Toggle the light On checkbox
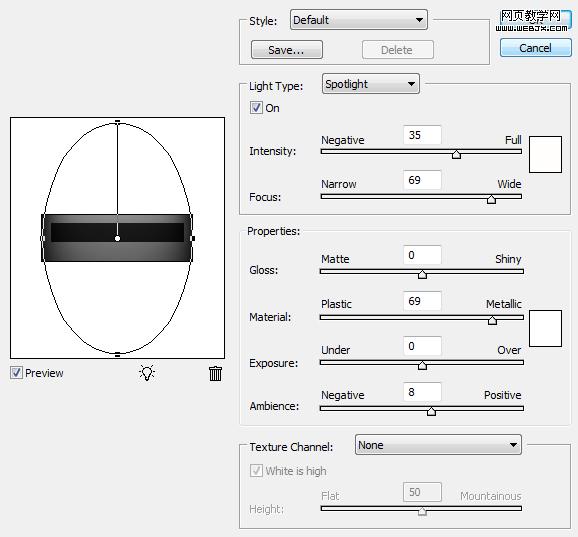 [256, 108]
